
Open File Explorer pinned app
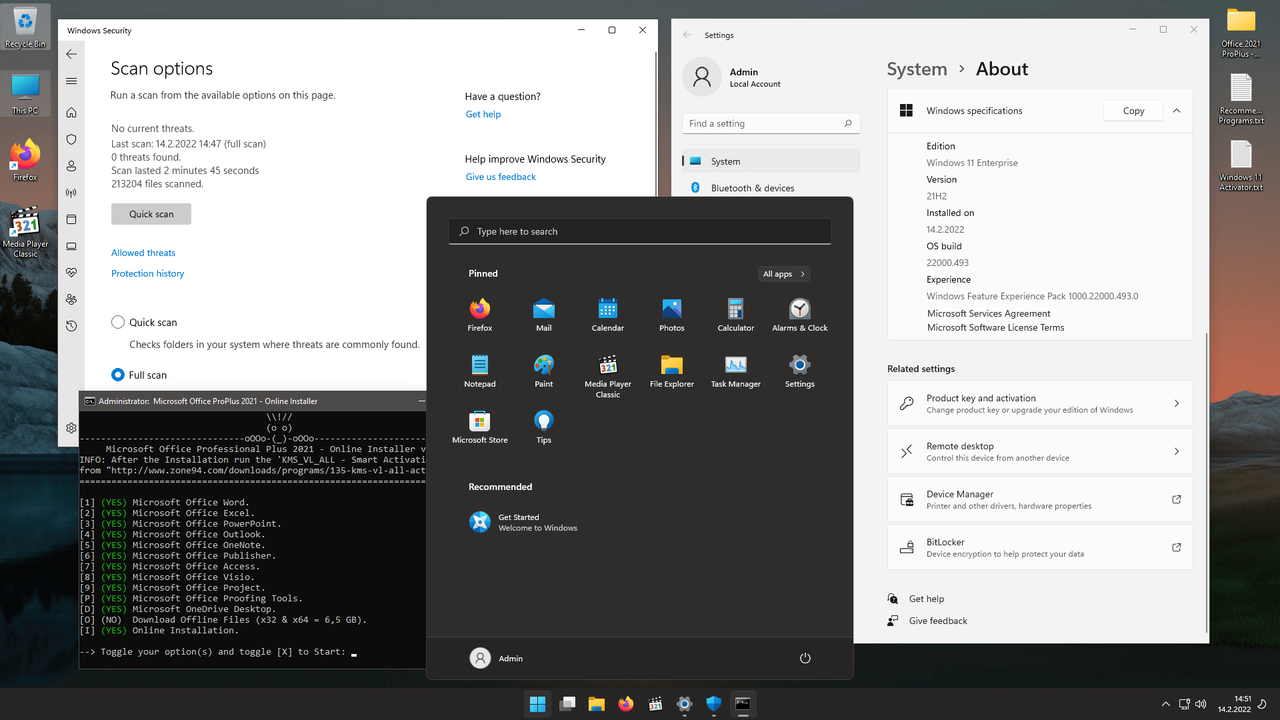tap(672, 370)
